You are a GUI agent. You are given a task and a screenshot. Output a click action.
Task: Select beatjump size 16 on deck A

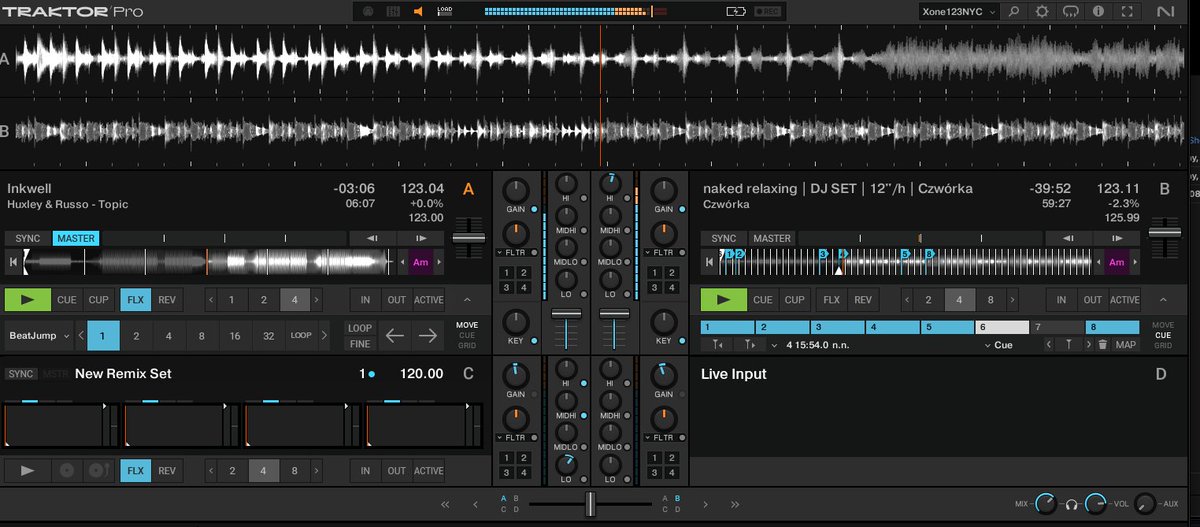[x=235, y=335]
